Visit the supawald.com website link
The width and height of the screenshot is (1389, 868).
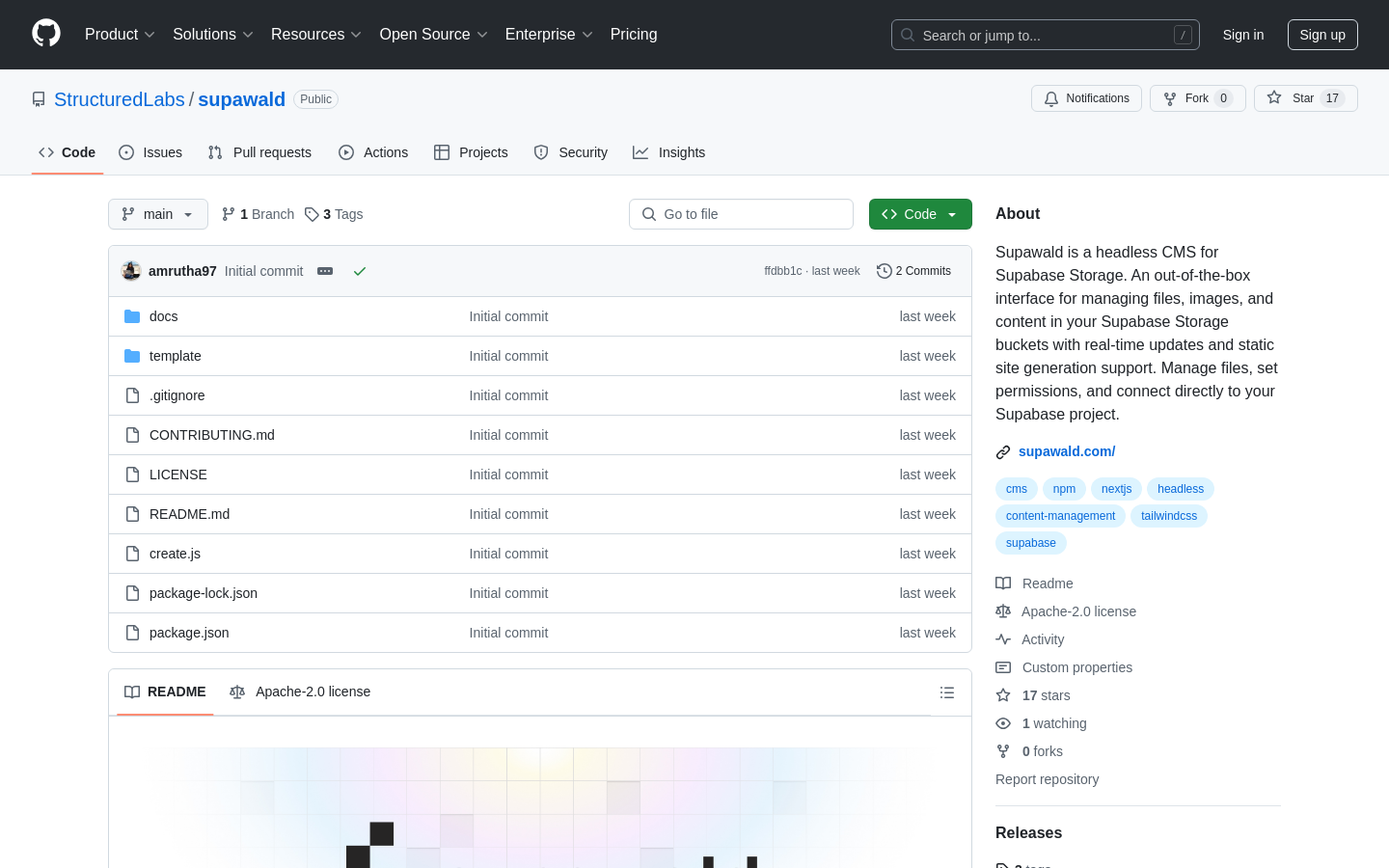pyautogui.click(x=1067, y=451)
